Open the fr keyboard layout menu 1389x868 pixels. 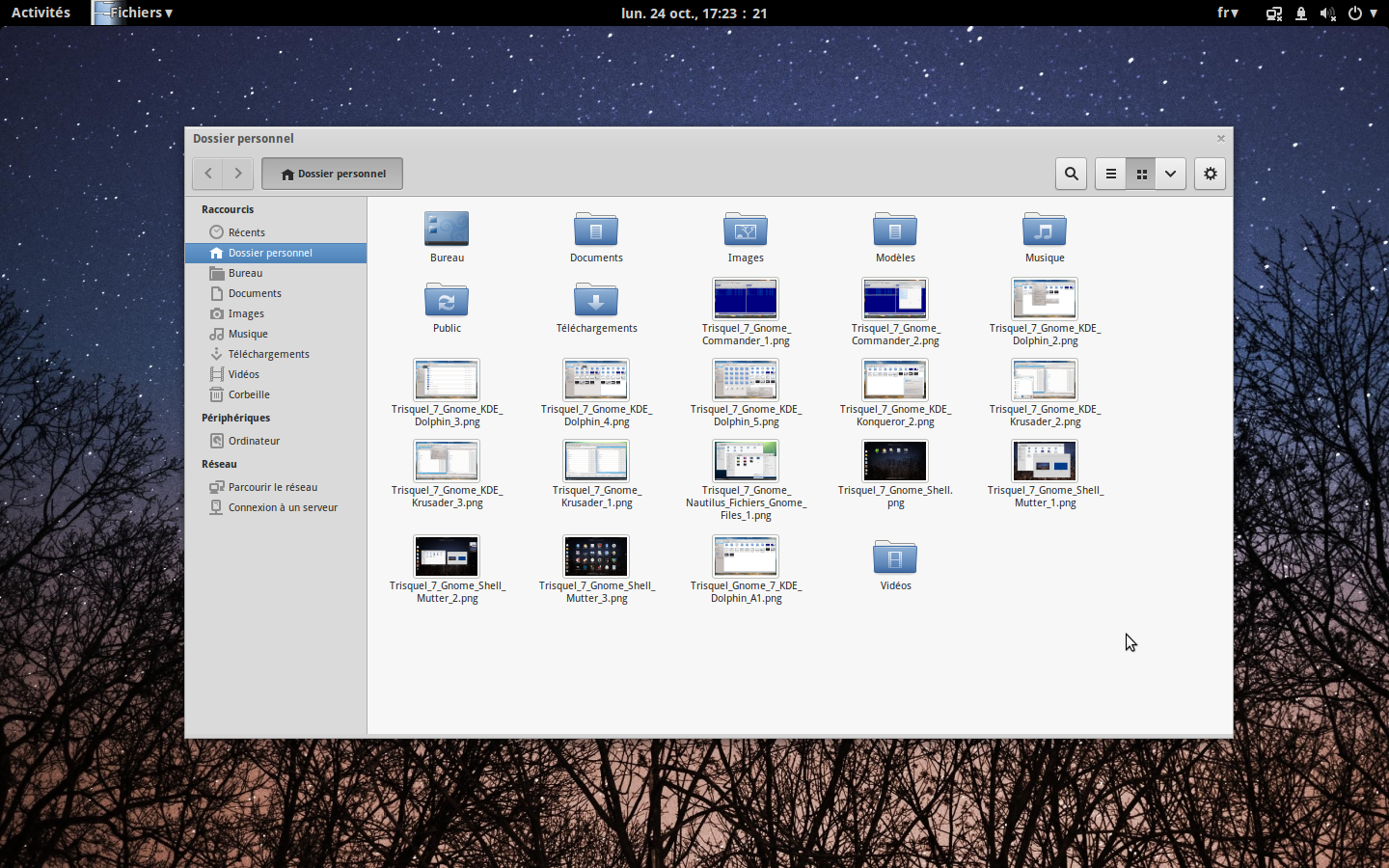point(1227,13)
